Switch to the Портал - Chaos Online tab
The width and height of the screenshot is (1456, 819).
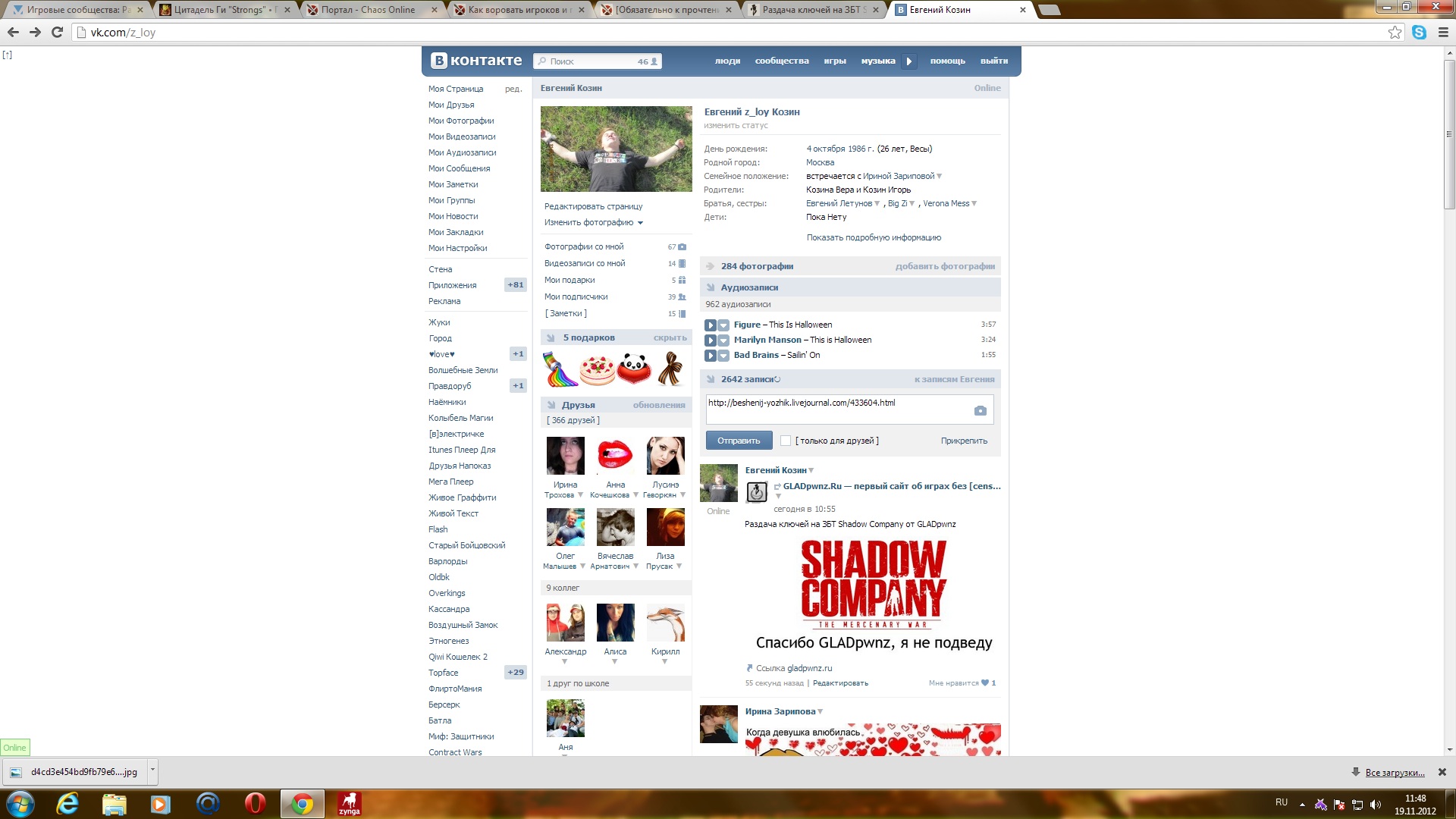pyautogui.click(x=368, y=10)
